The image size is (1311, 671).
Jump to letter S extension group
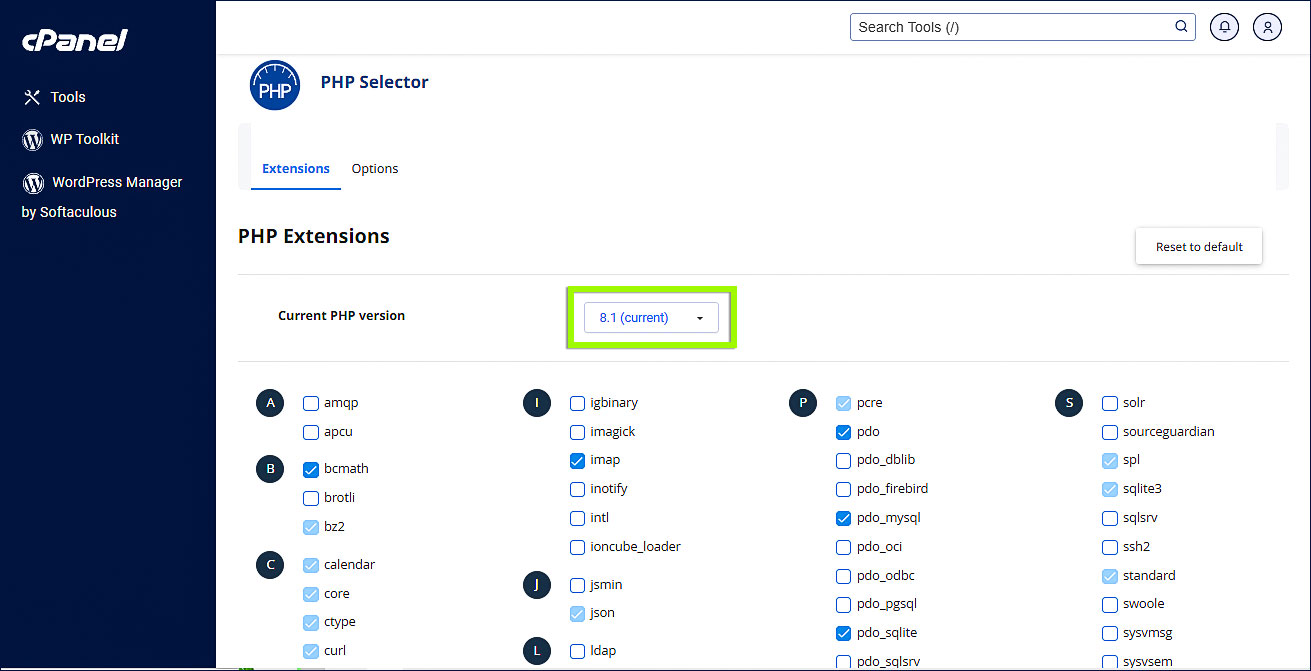1069,403
